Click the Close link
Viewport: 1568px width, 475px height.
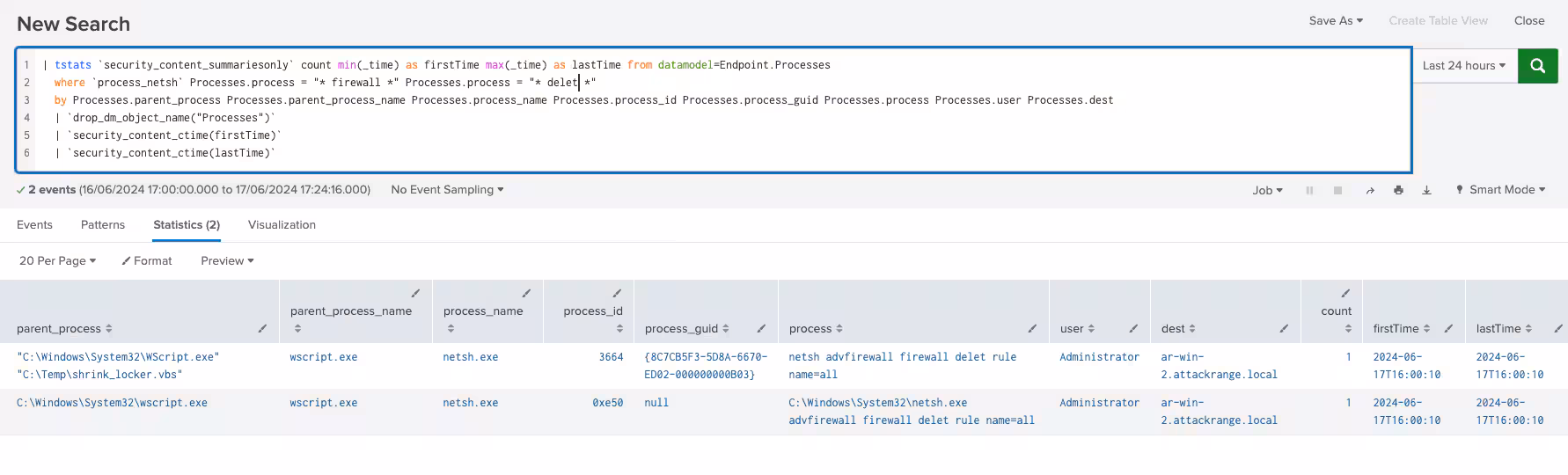pyautogui.click(x=1528, y=21)
